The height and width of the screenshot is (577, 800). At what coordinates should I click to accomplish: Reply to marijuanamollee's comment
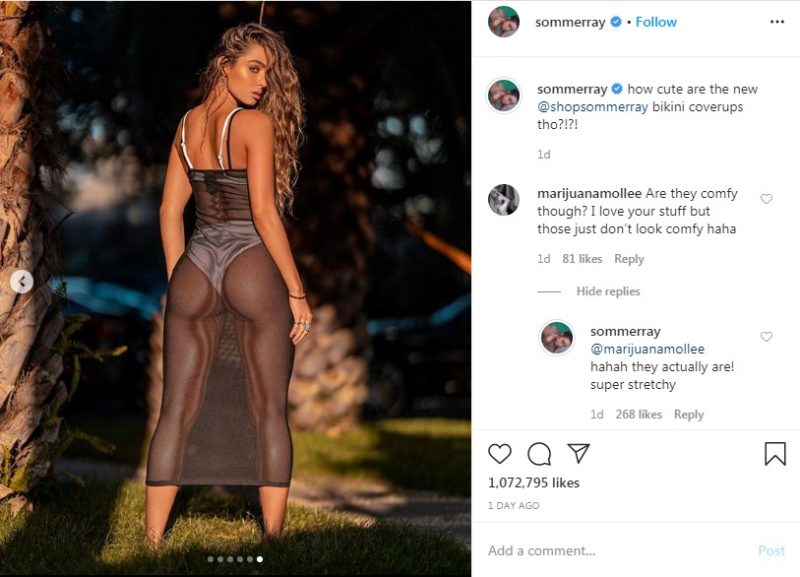point(629,259)
